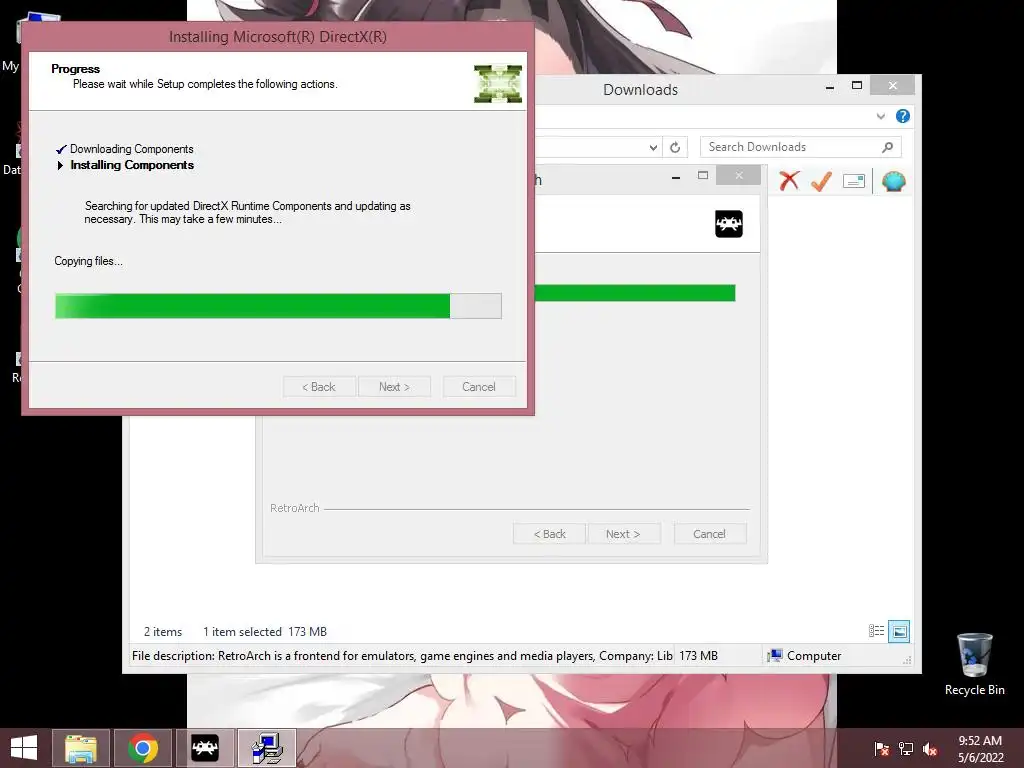Select the 'Downloading Components' step text
This screenshot has height=768, width=1024.
[x=131, y=149]
